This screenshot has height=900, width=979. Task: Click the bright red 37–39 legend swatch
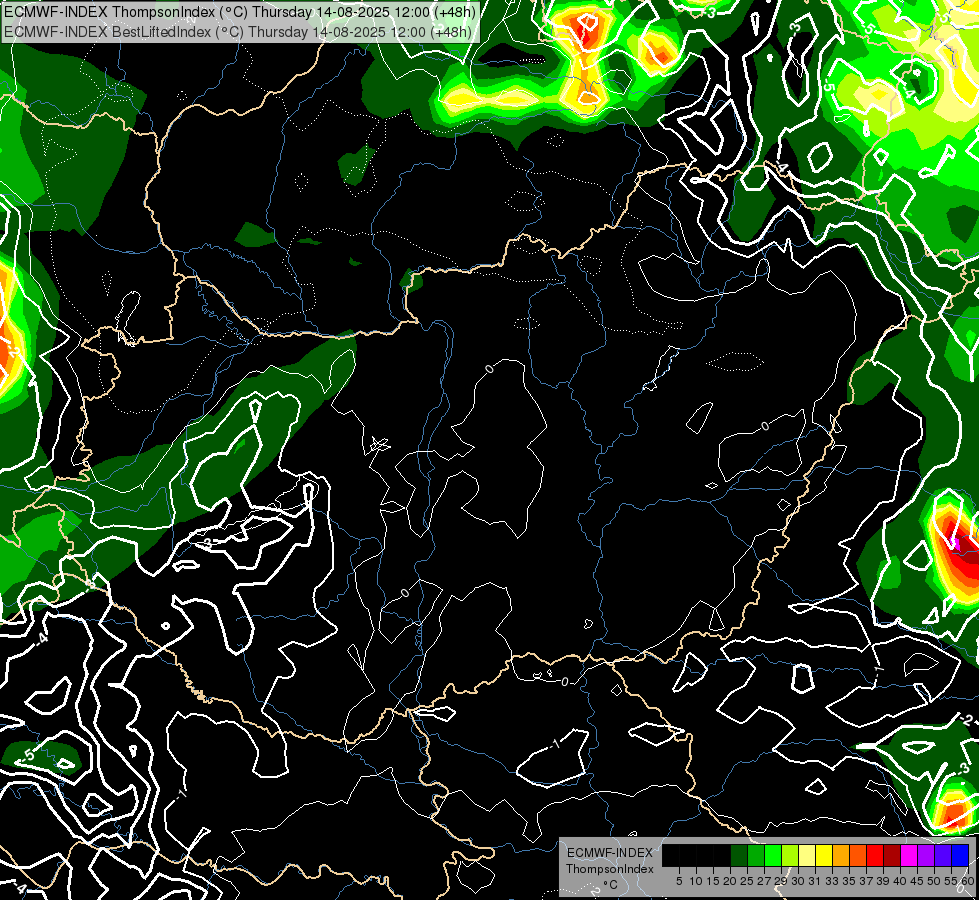(875, 855)
